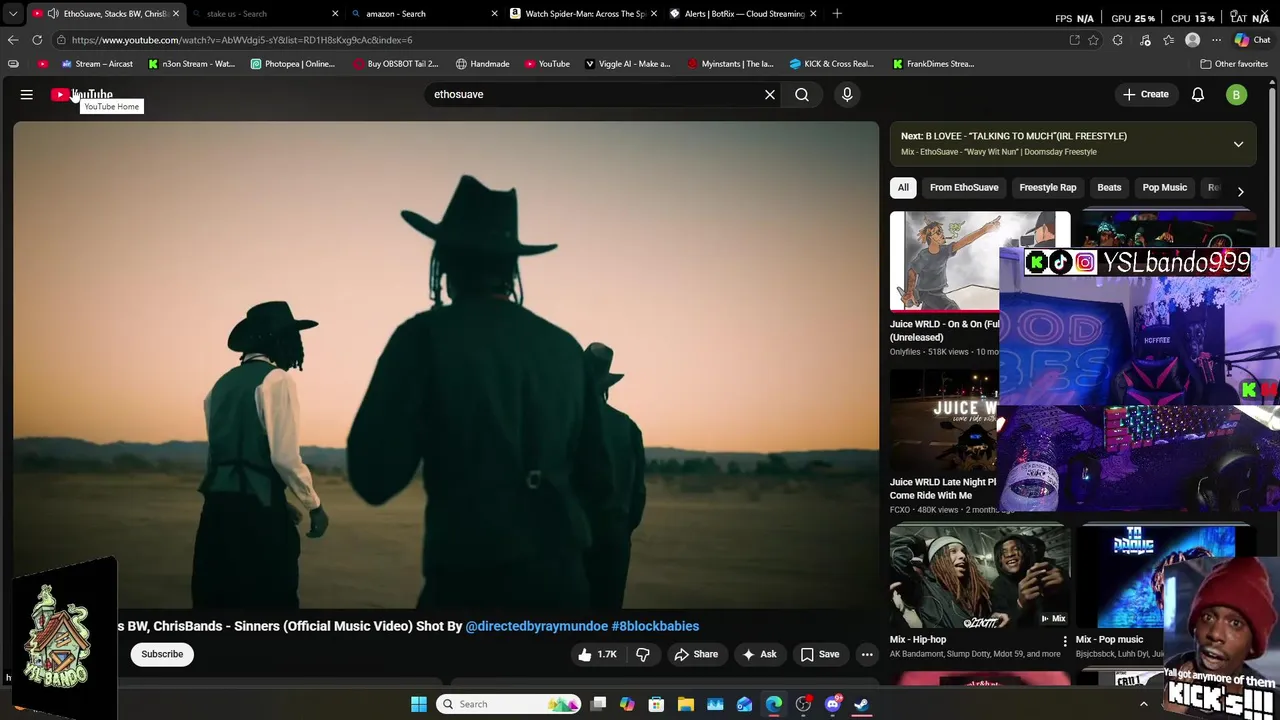Open more actions under the video
Viewport: 1280px width, 720px height.
point(867,654)
